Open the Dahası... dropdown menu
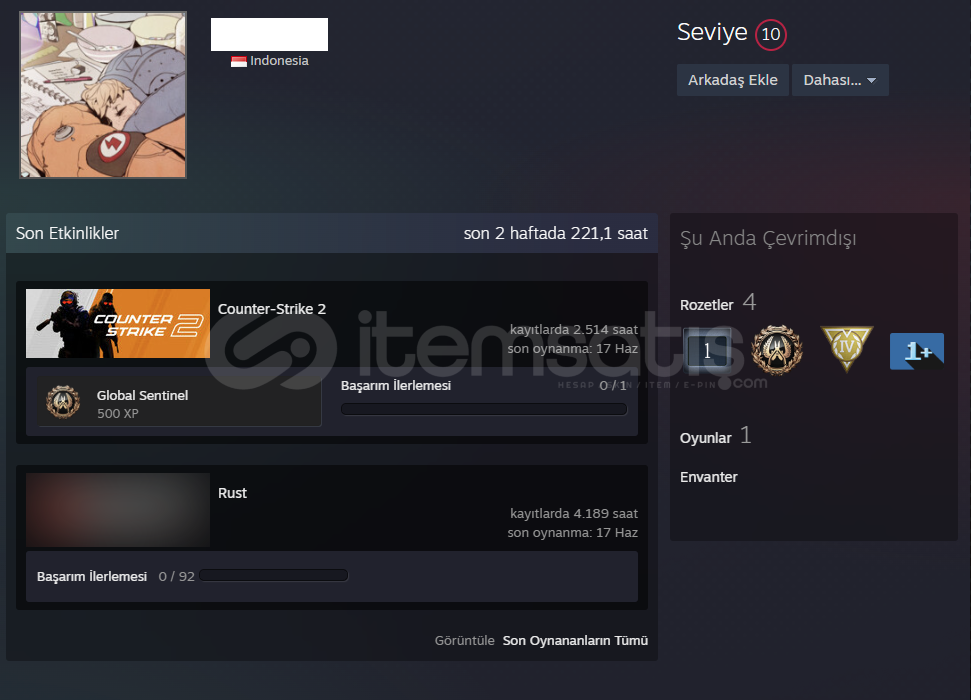 click(x=840, y=80)
